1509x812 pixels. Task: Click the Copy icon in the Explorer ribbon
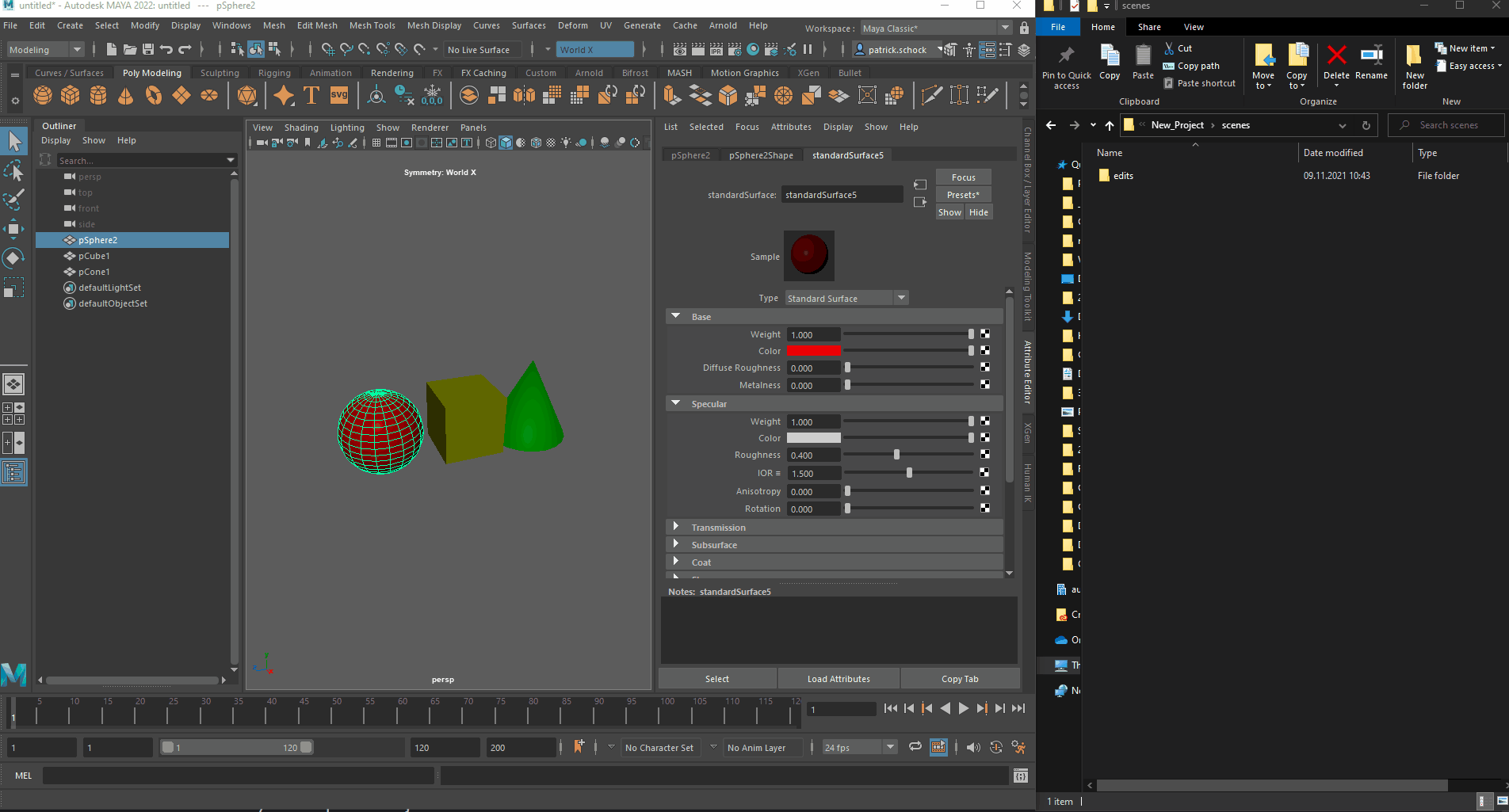tap(1109, 62)
